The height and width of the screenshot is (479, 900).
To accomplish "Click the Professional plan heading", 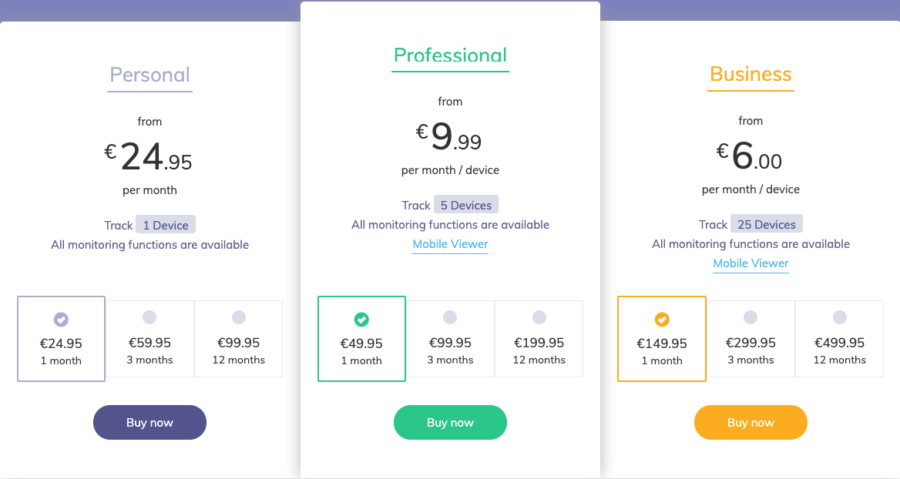I will click(450, 55).
